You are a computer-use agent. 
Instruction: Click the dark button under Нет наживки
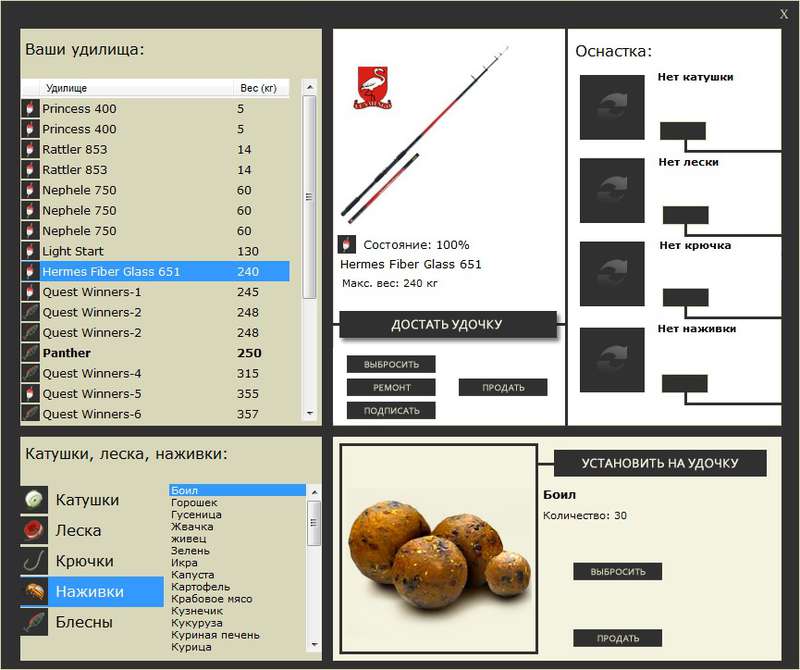click(x=684, y=383)
